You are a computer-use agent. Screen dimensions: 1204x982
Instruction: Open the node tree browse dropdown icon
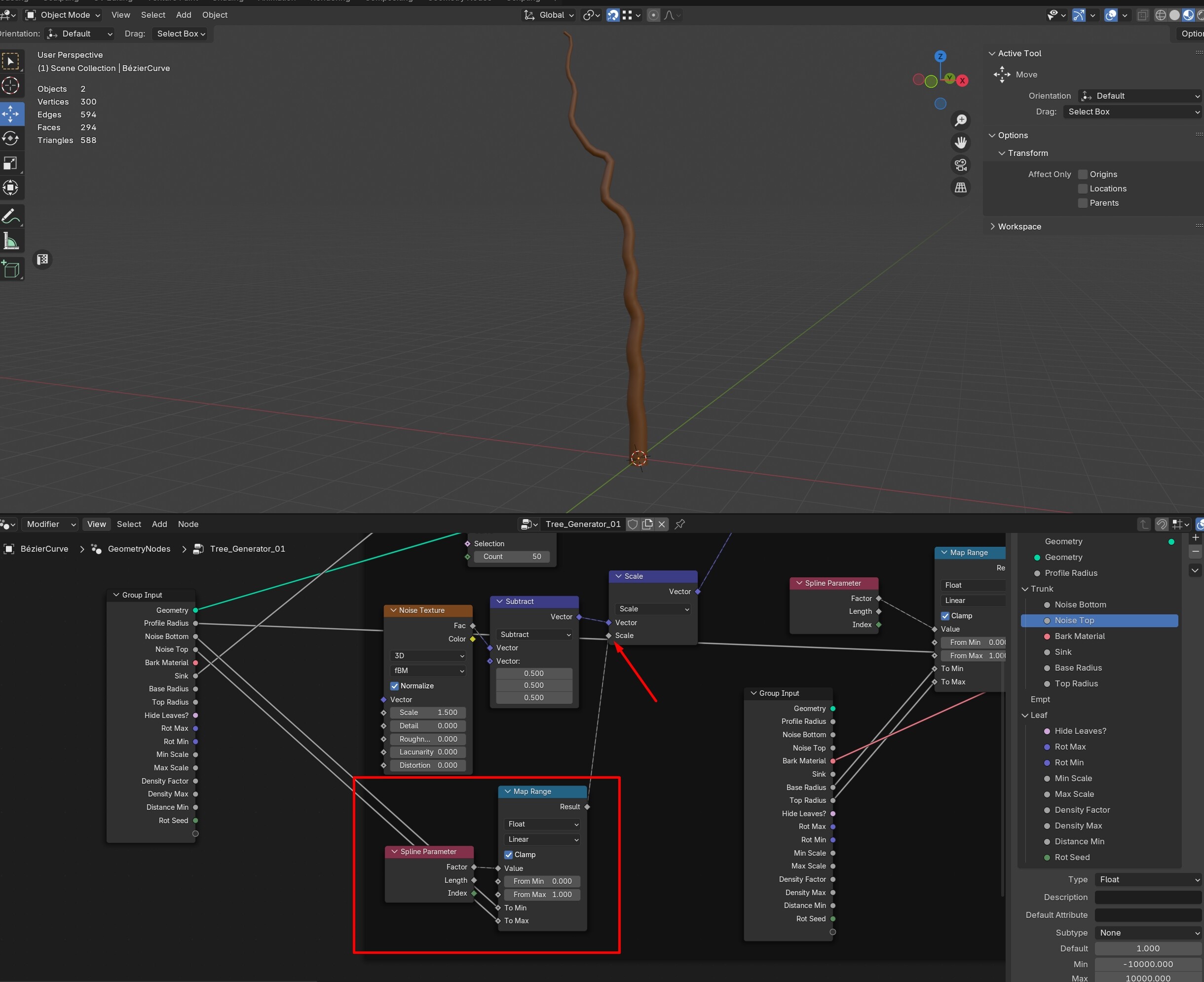click(x=529, y=525)
